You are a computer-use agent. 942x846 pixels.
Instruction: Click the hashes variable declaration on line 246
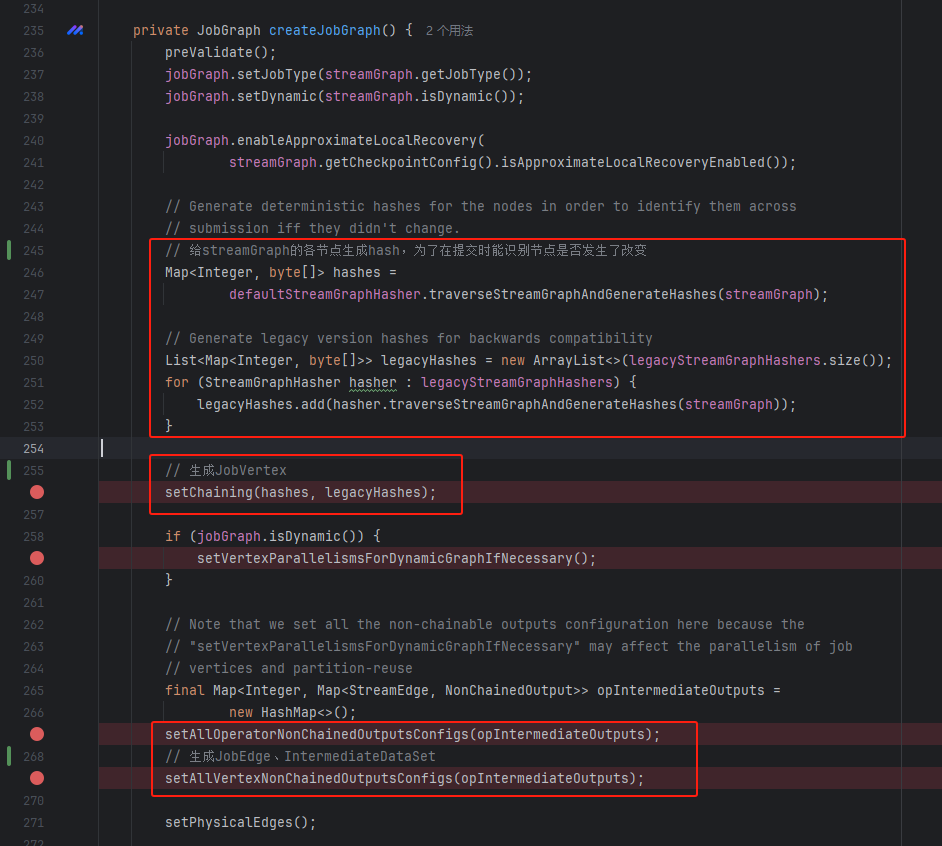click(x=356, y=273)
